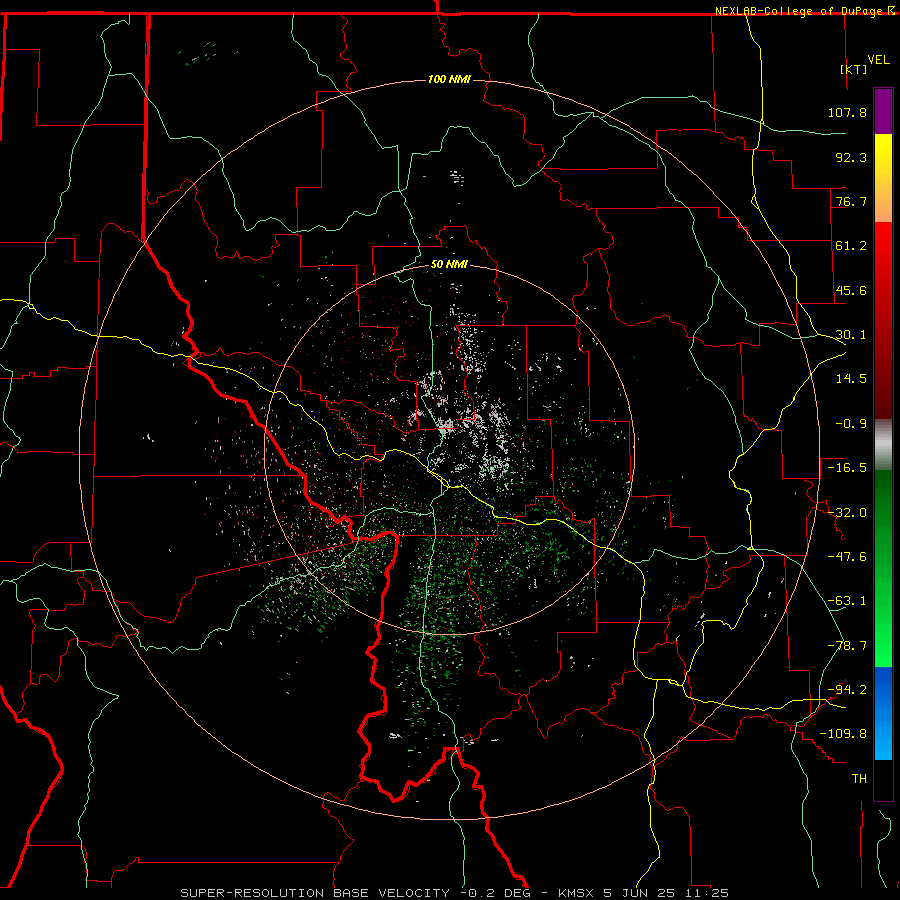Click the NEXLAB-College of DuPage watermark text

point(805,11)
